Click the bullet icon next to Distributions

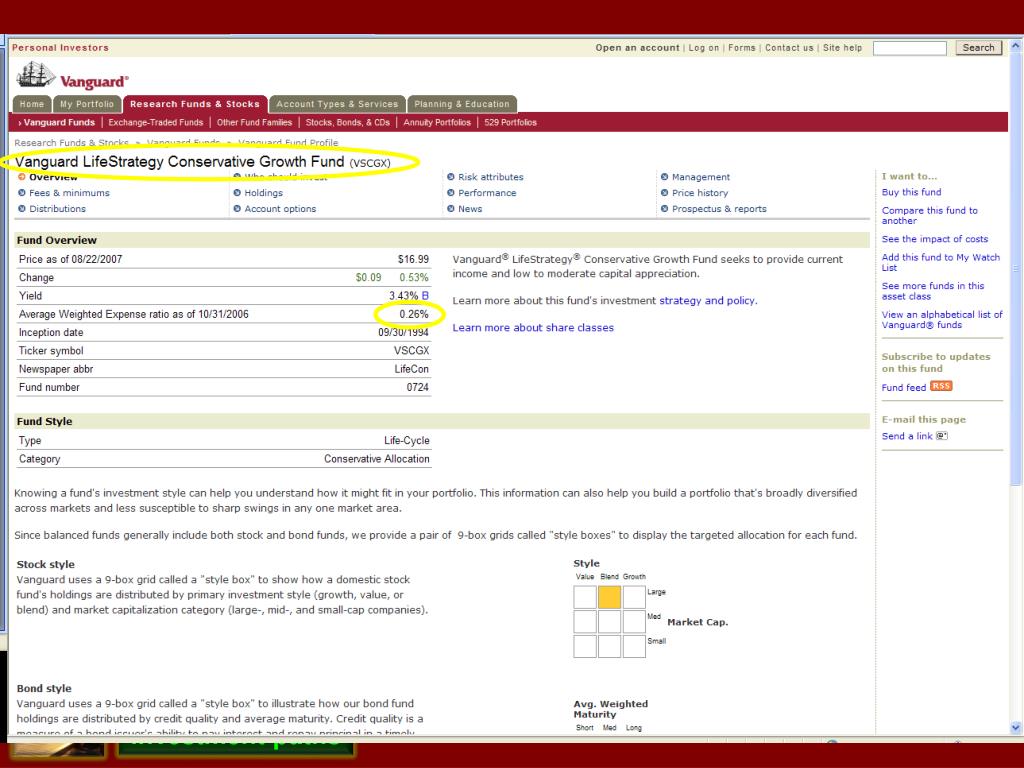[x=22, y=208]
